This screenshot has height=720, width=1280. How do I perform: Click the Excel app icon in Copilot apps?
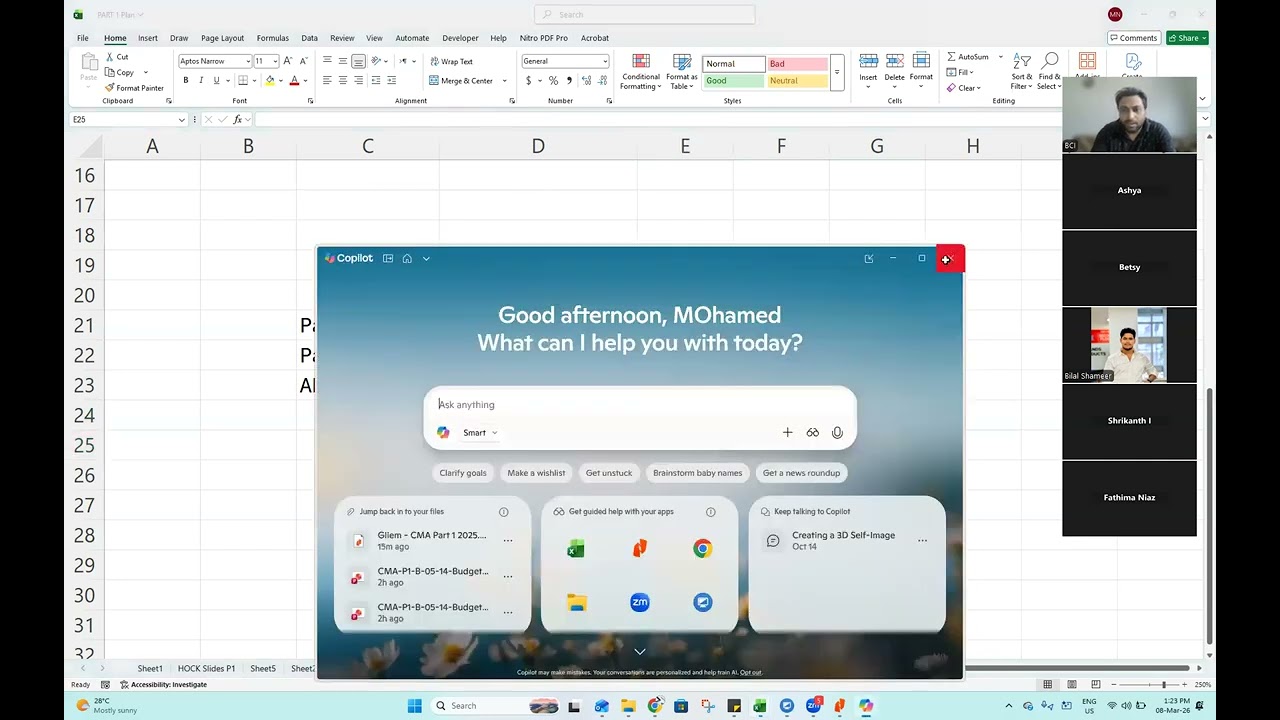pos(576,549)
